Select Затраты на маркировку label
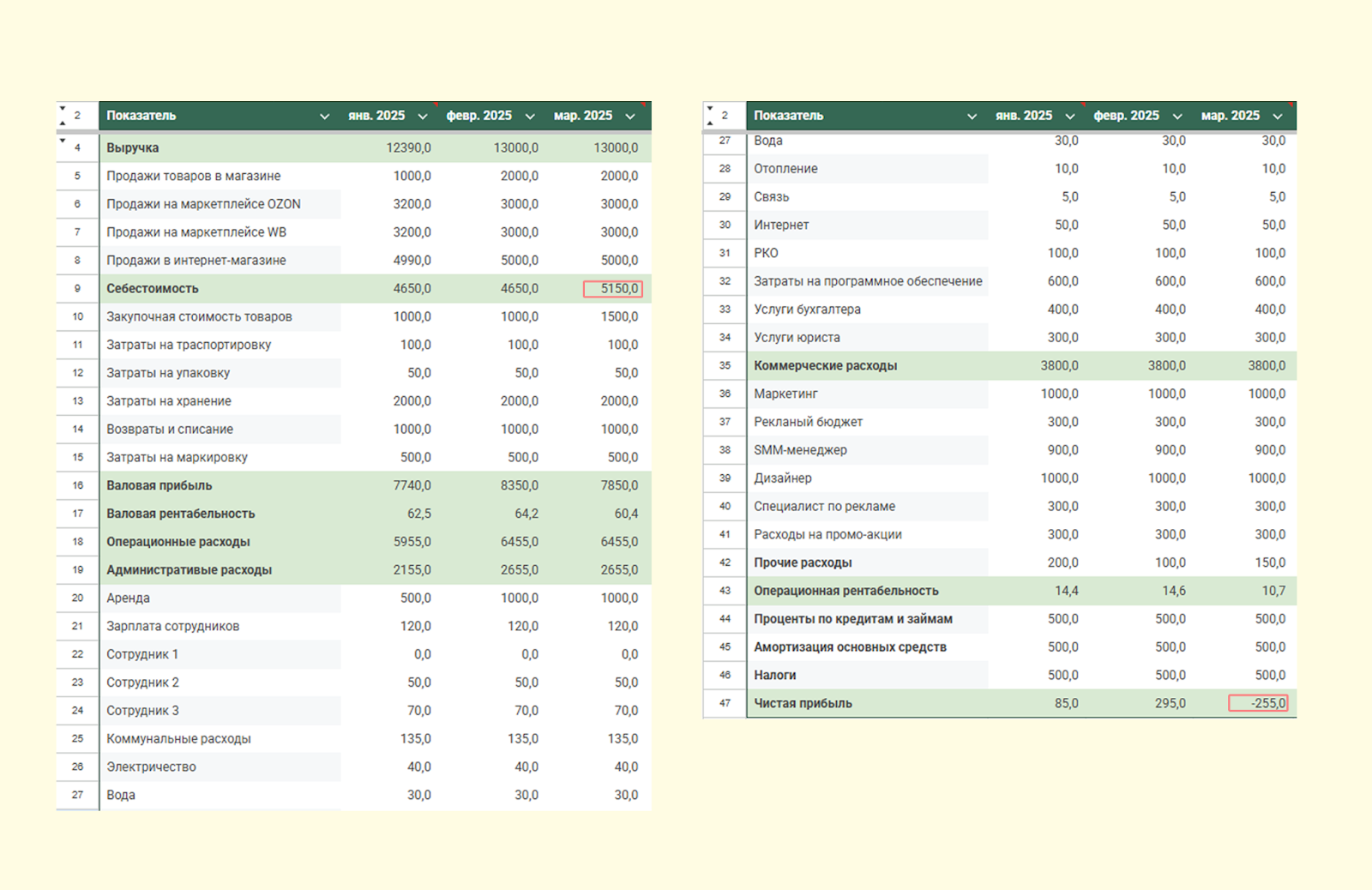The width and height of the screenshot is (1372, 890). [x=178, y=458]
